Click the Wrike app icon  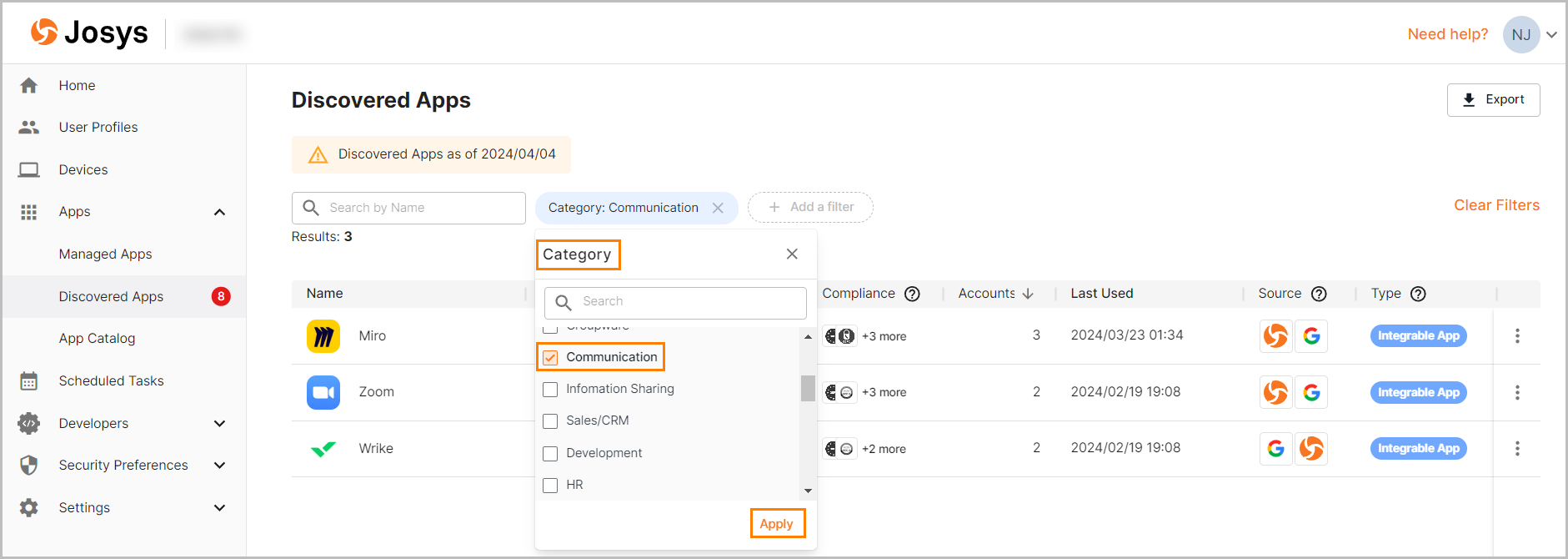tap(323, 449)
